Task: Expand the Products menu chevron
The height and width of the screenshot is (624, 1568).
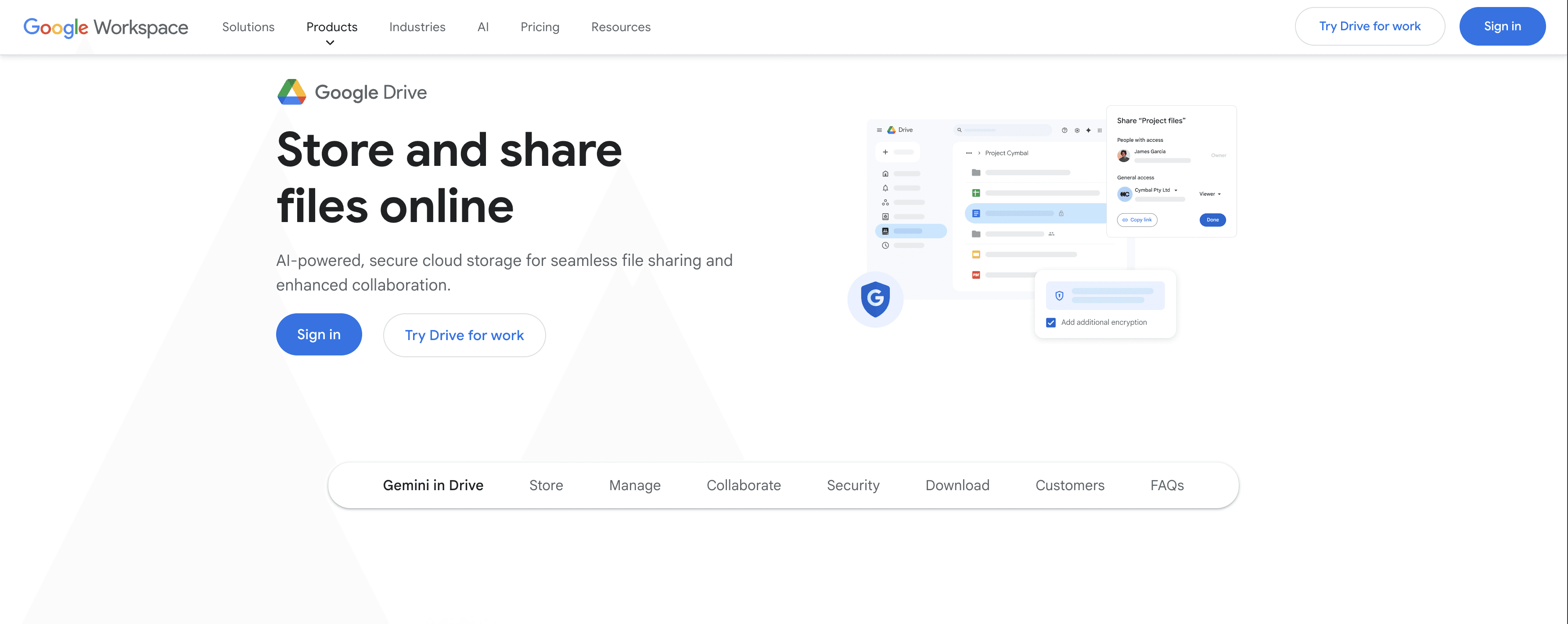Action: click(x=330, y=43)
